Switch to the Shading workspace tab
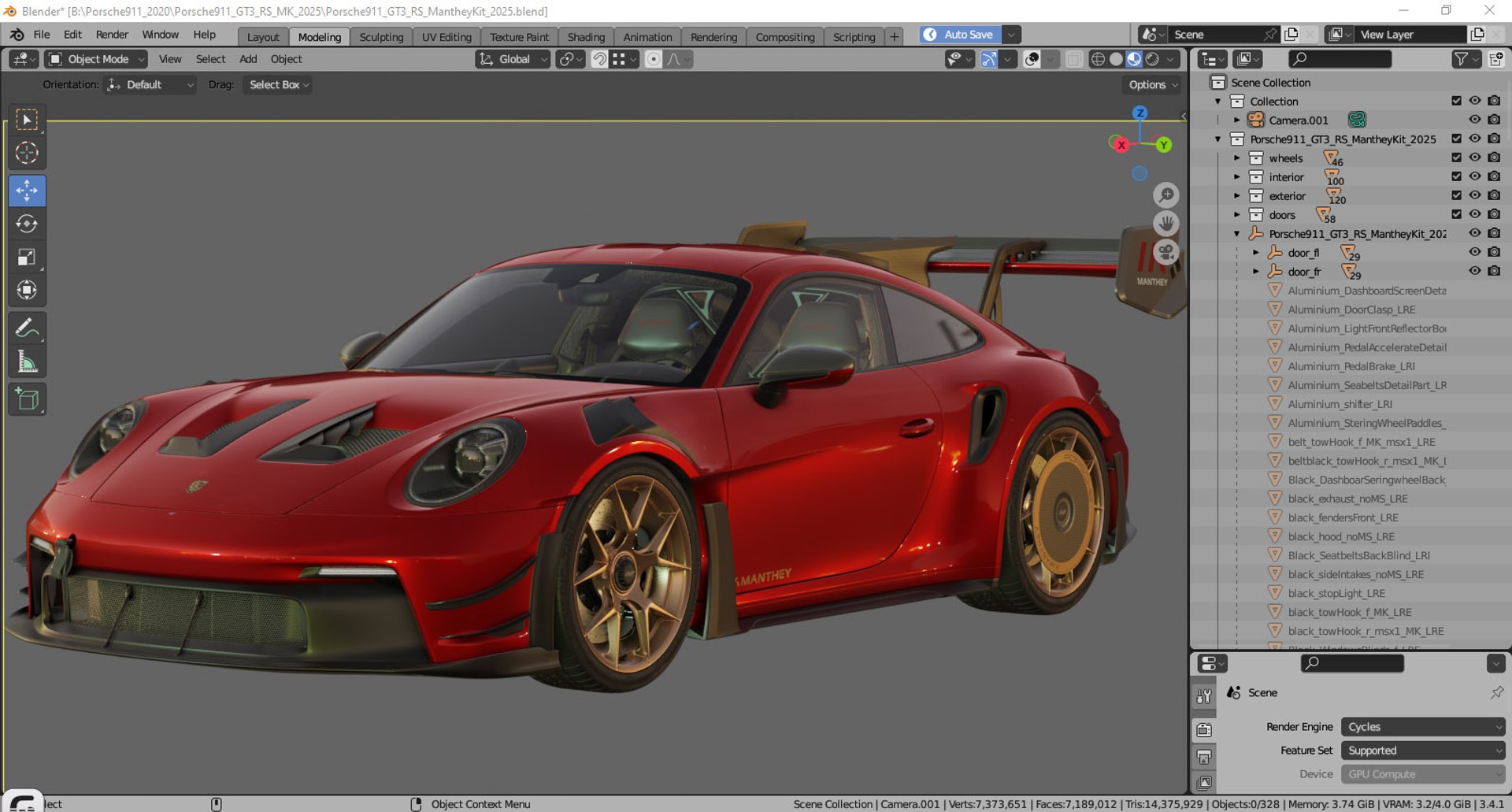1512x812 pixels. click(586, 37)
